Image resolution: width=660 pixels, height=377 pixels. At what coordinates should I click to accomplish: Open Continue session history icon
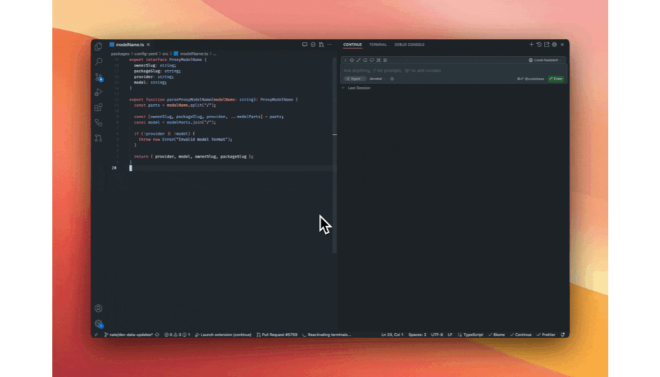[539, 45]
